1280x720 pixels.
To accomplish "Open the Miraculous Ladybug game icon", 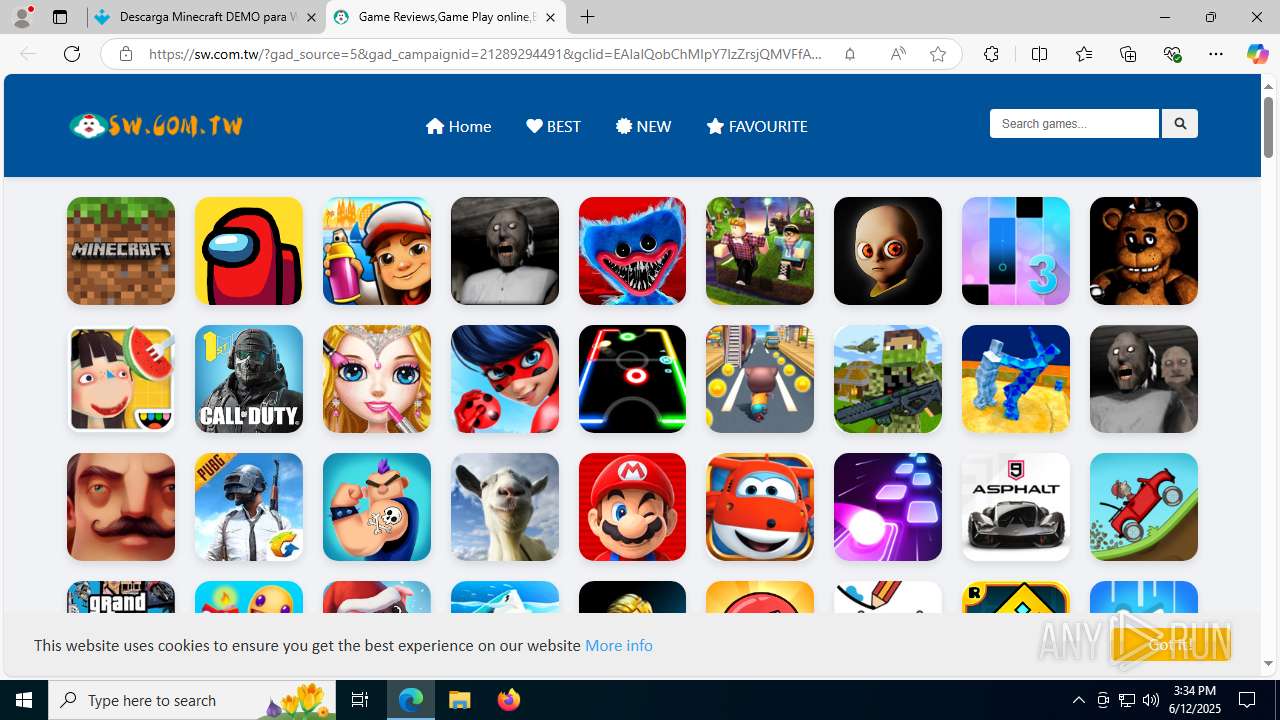I will 505,379.
